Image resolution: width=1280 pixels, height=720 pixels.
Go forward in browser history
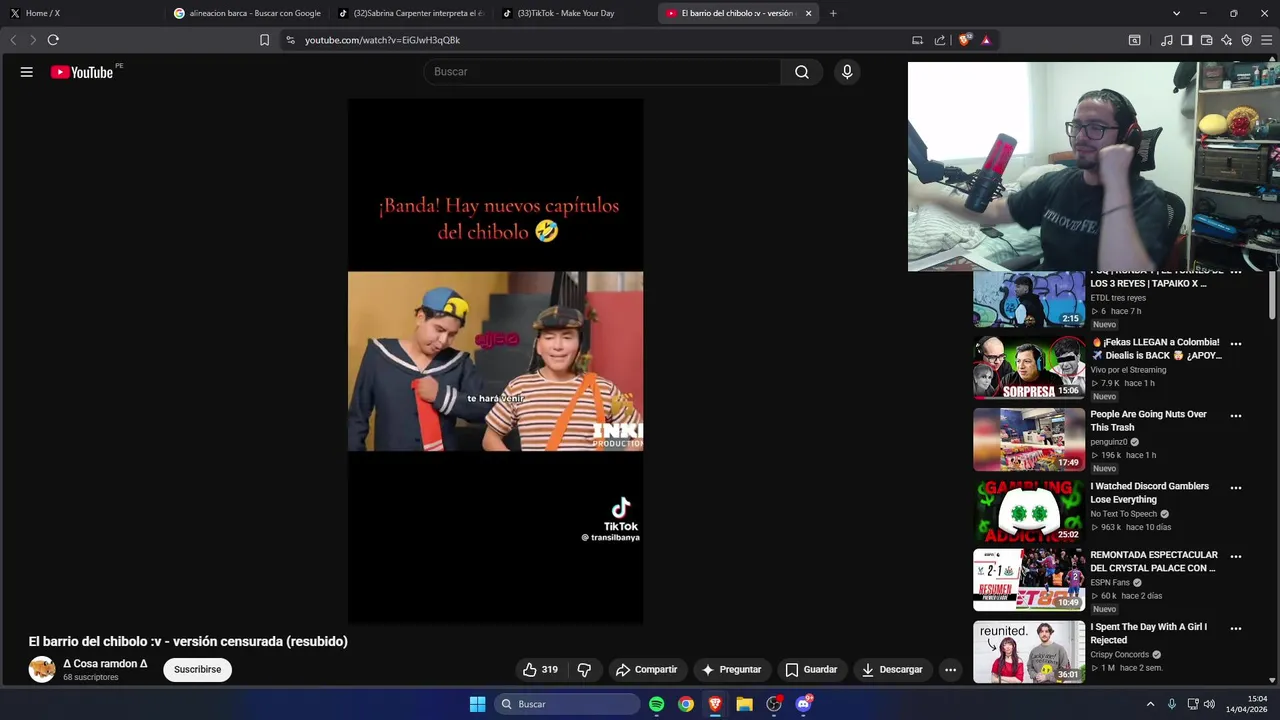(x=32, y=40)
